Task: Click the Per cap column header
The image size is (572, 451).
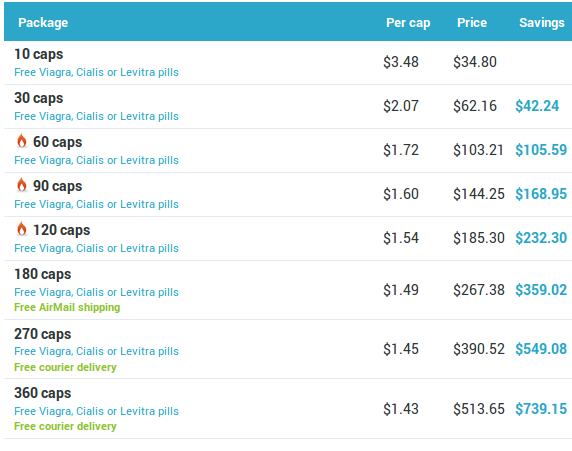Action: [408, 23]
